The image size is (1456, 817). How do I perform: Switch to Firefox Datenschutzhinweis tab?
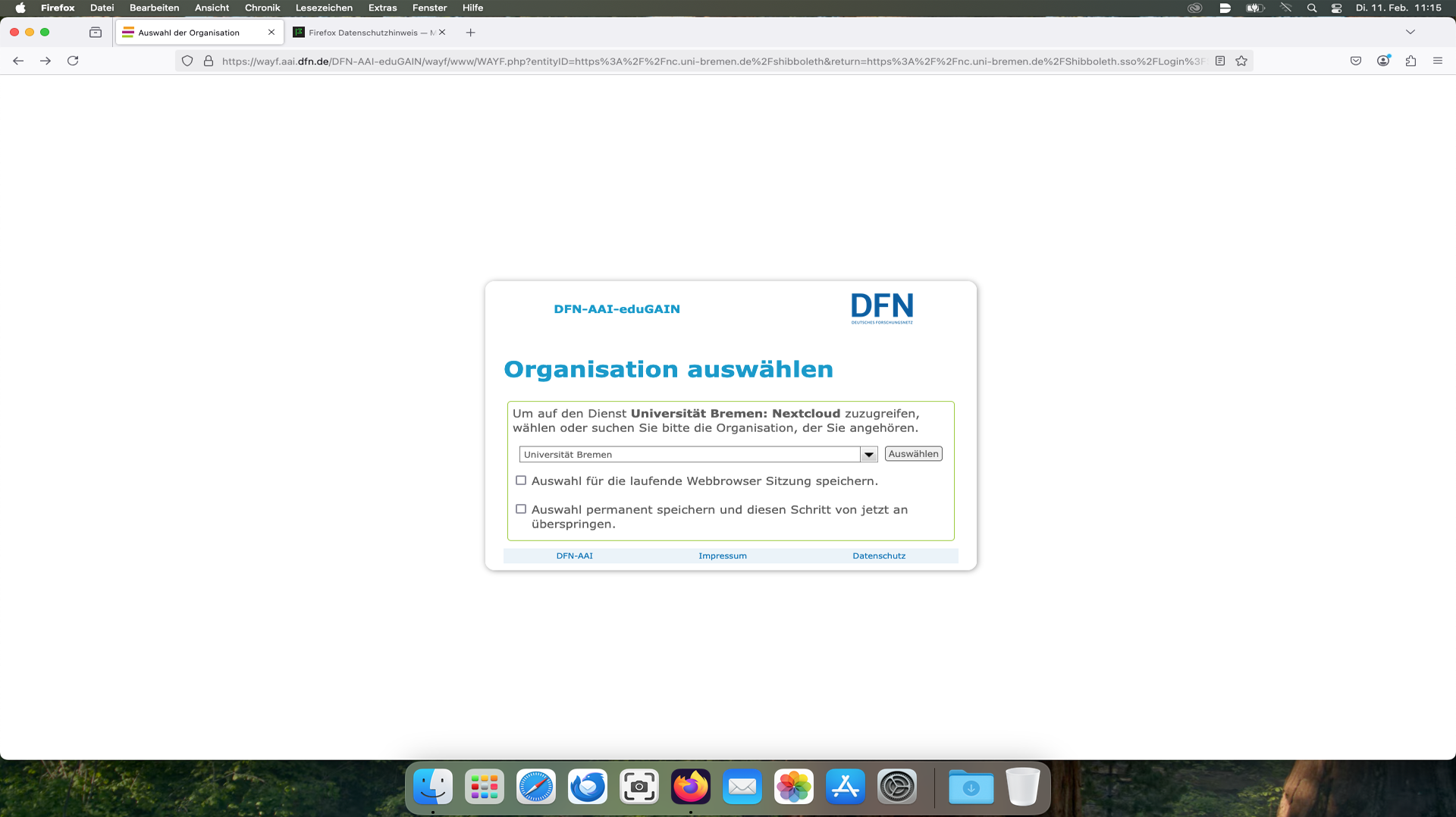coord(364,33)
